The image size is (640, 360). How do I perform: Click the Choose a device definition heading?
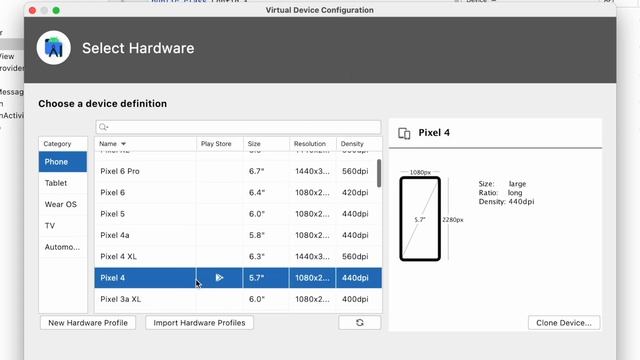pos(102,104)
